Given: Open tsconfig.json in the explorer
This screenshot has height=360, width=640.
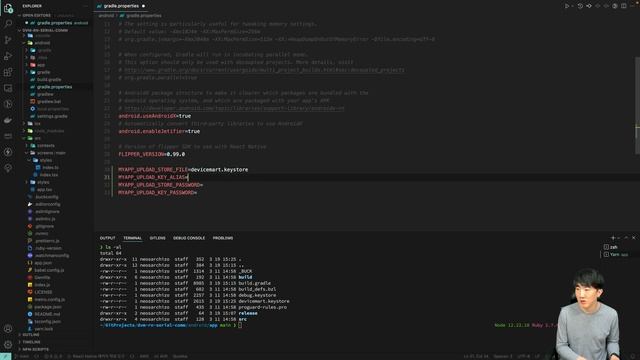Looking at the screenshot, I should (48, 321).
